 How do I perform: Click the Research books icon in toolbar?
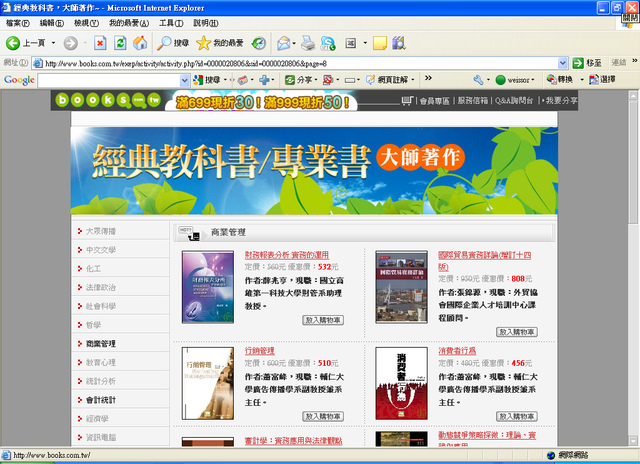(399, 43)
